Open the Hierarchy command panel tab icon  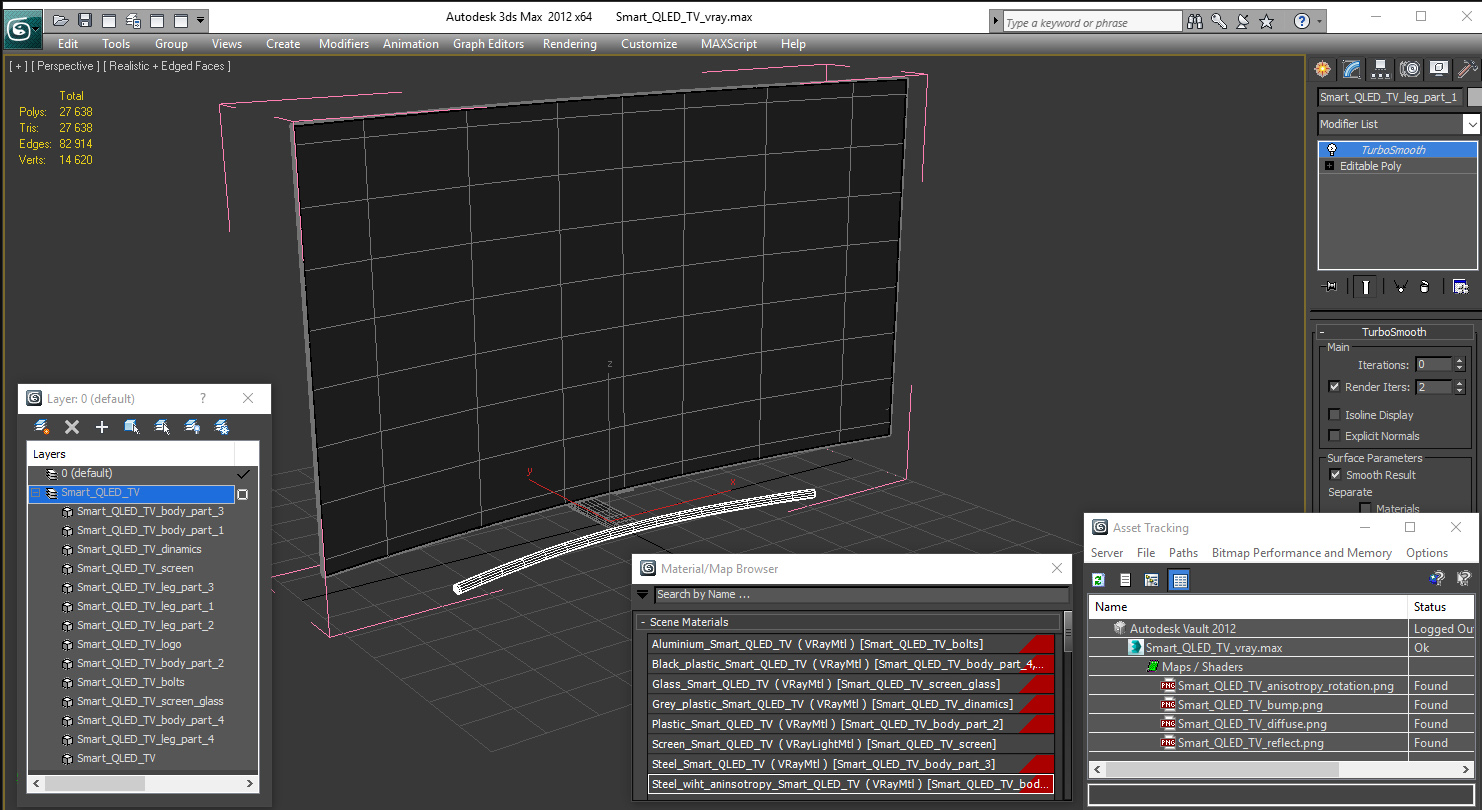(1381, 69)
